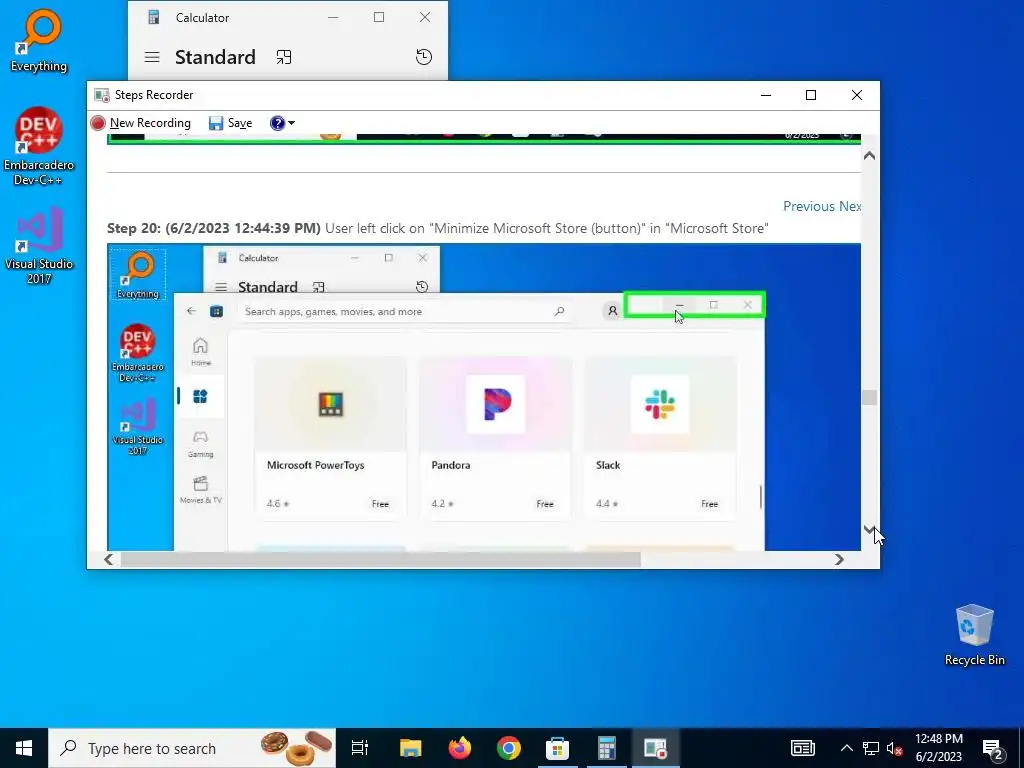Open News and interests taskbar icon

pos(803,748)
